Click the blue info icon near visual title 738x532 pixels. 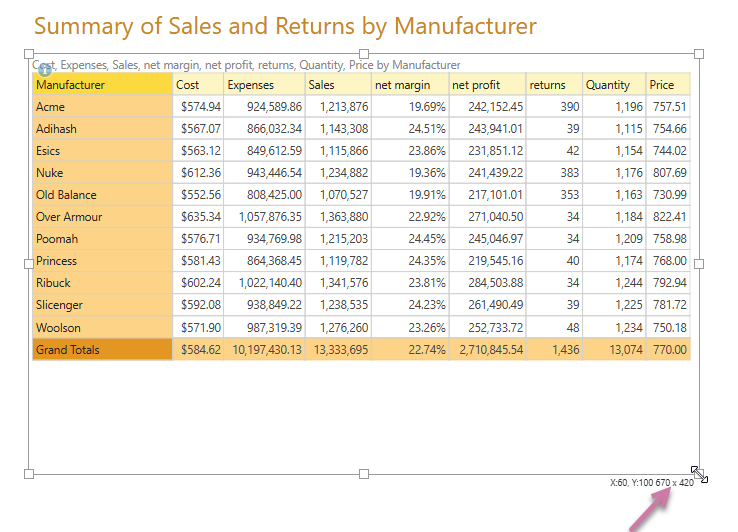tap(45, 70)
